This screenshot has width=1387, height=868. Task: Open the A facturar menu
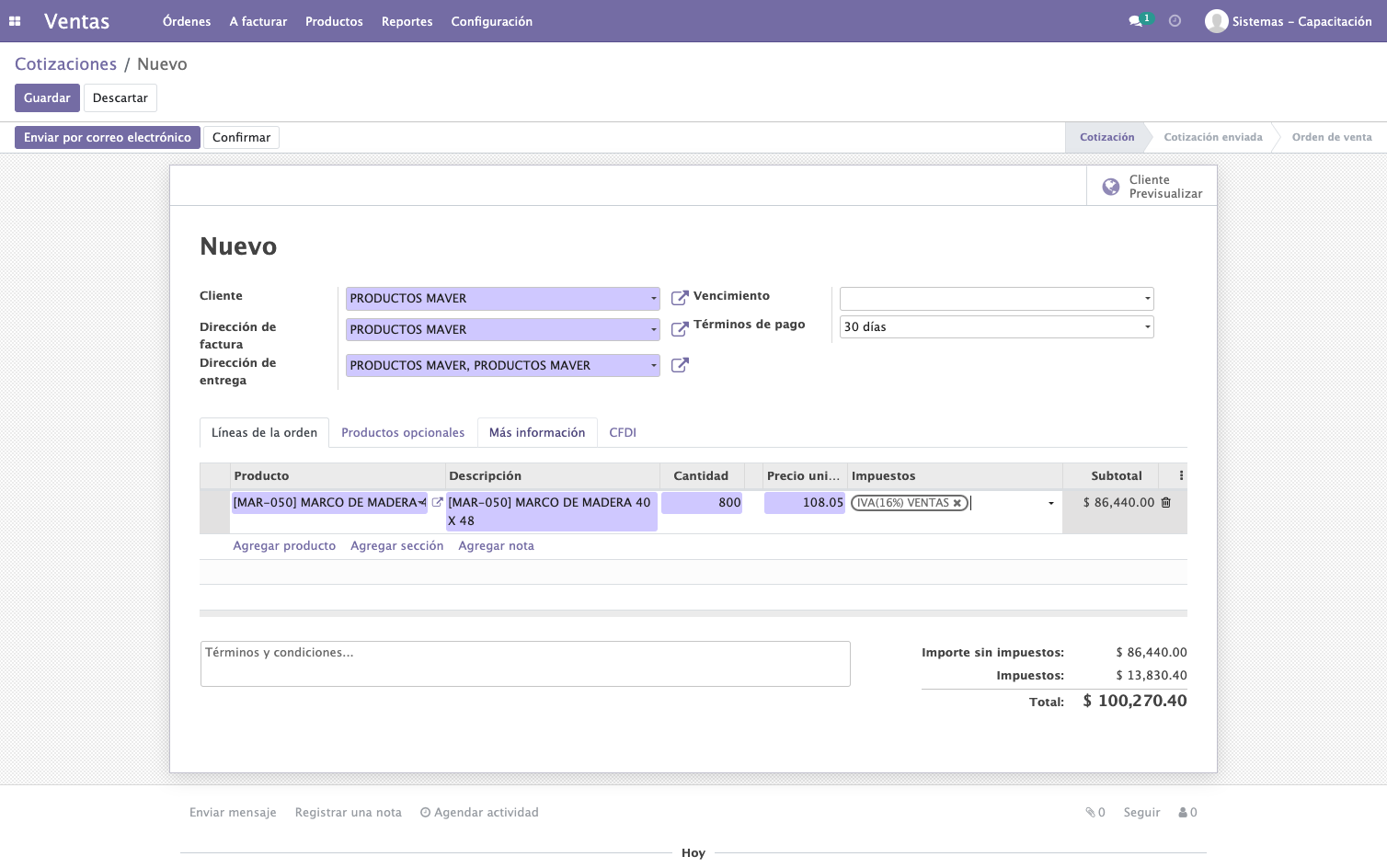258,21
